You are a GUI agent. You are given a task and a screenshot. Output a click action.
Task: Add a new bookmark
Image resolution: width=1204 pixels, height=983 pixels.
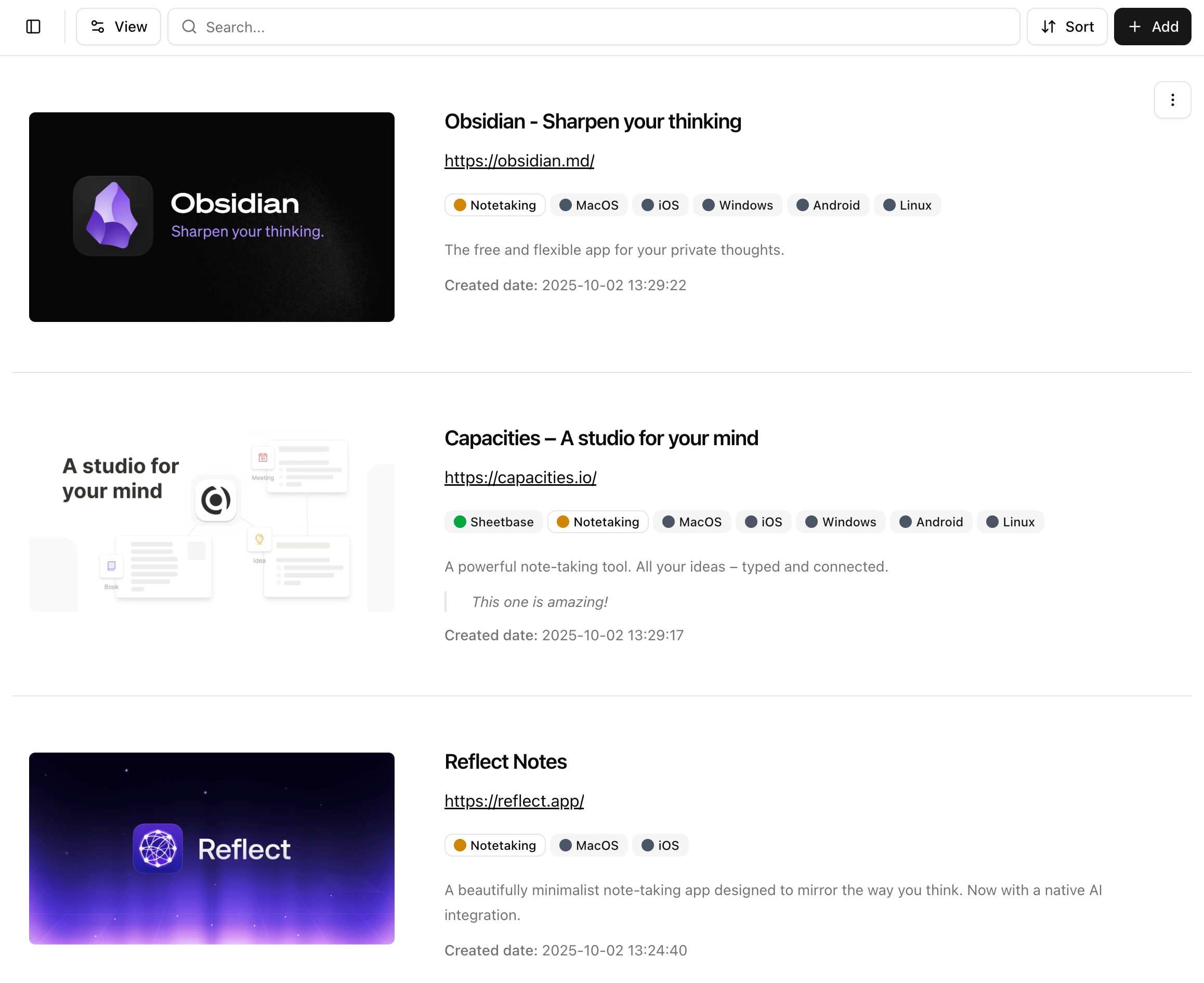pos(1152,27)
